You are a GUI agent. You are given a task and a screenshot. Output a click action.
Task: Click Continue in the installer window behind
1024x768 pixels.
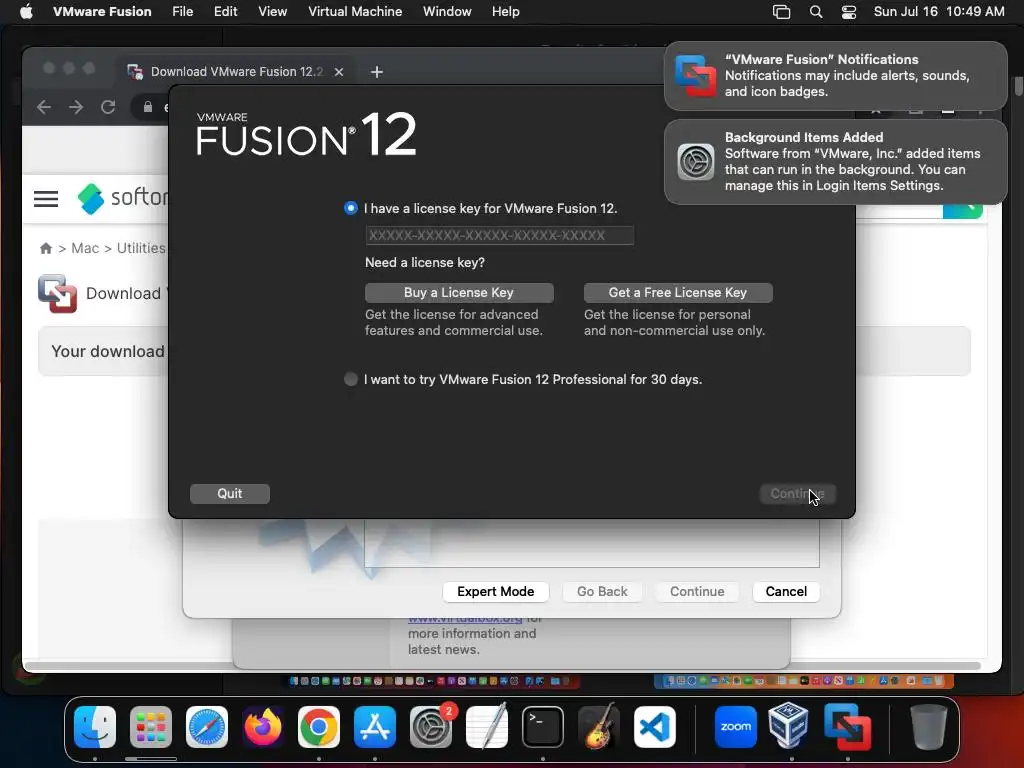coord(697,592)
